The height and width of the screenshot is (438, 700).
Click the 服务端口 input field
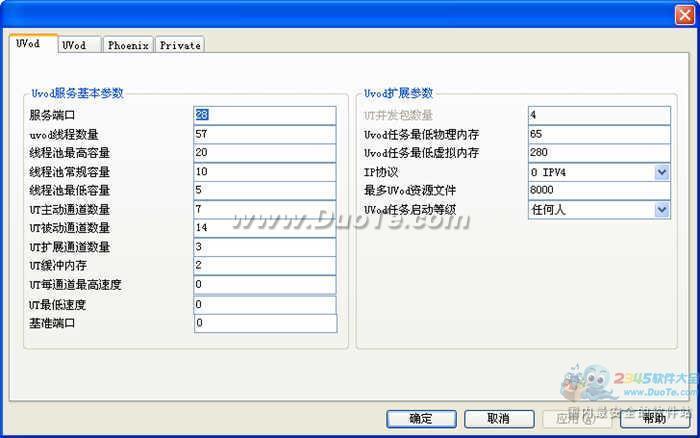pyautogui.click(x=265, y=115)
